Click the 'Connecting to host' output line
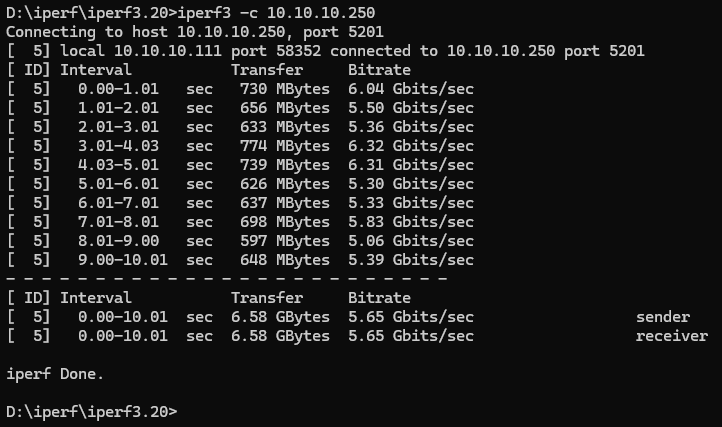This screenshot has width=722, height=427. [195, 32]
